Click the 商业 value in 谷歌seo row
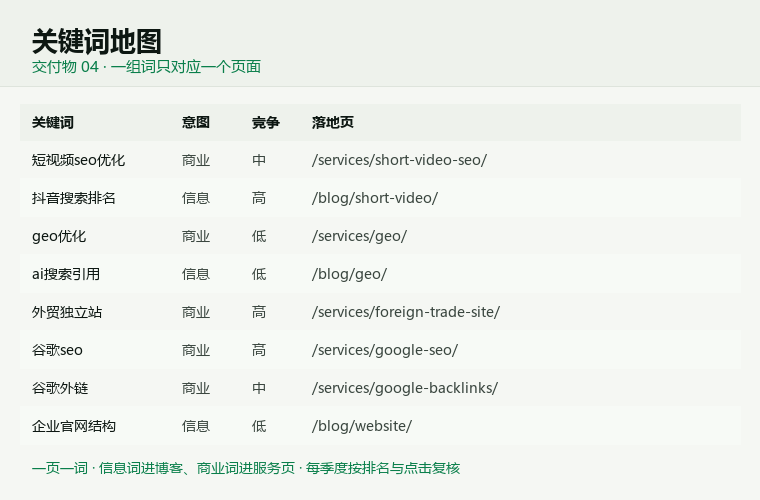 tap(196, 350)
